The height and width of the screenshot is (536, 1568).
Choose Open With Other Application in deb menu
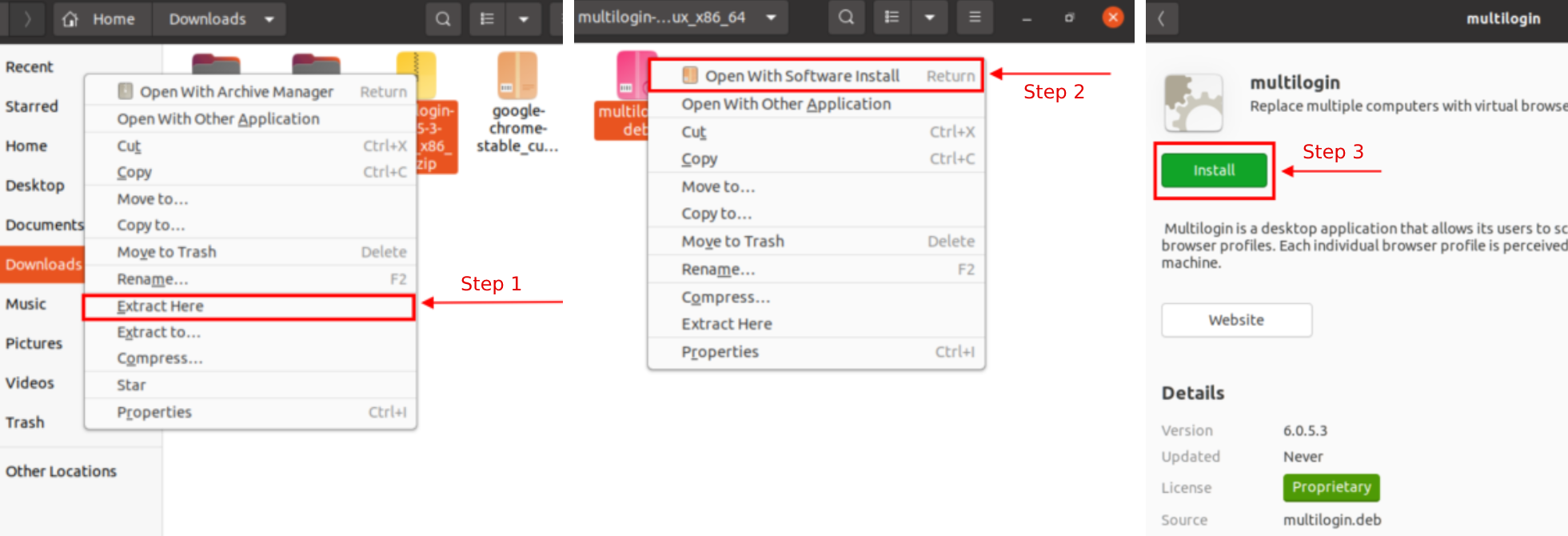816,104
